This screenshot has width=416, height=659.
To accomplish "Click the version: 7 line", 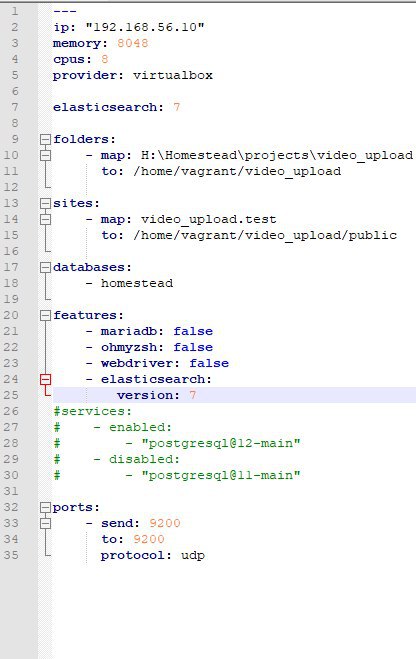I will [x=156, y=395].
